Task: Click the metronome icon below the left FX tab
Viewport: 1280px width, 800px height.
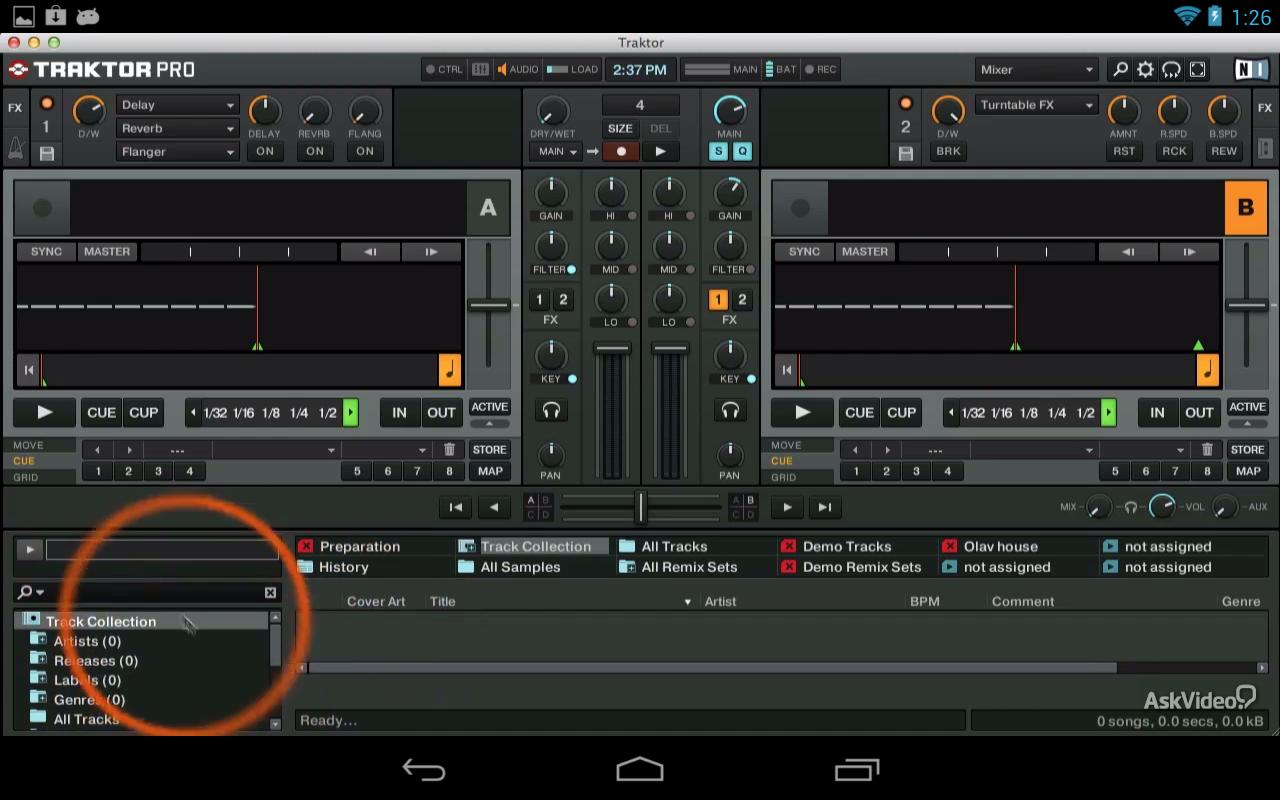Action: pyautogui.click(x=15, y=147)
